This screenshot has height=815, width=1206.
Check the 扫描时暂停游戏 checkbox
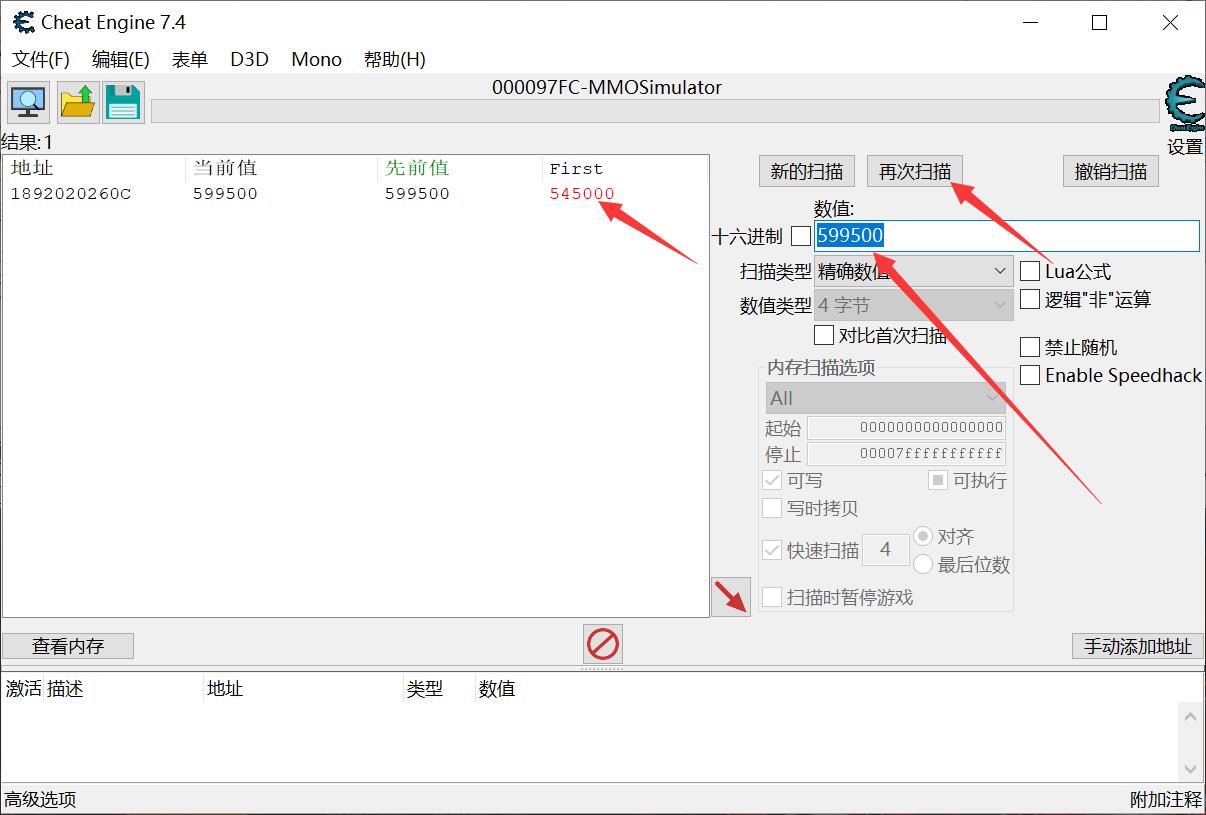point(772,597)
